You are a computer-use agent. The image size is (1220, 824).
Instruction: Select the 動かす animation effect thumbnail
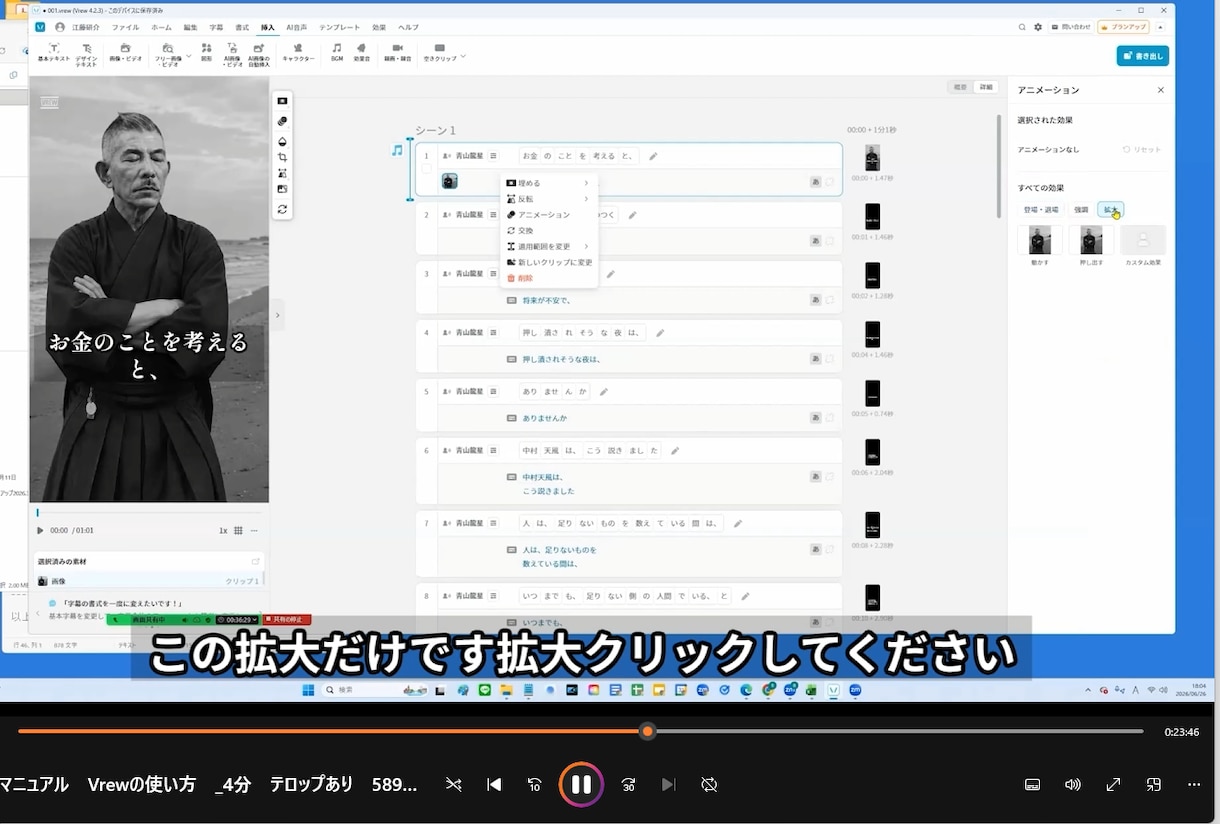[1039, 240]
